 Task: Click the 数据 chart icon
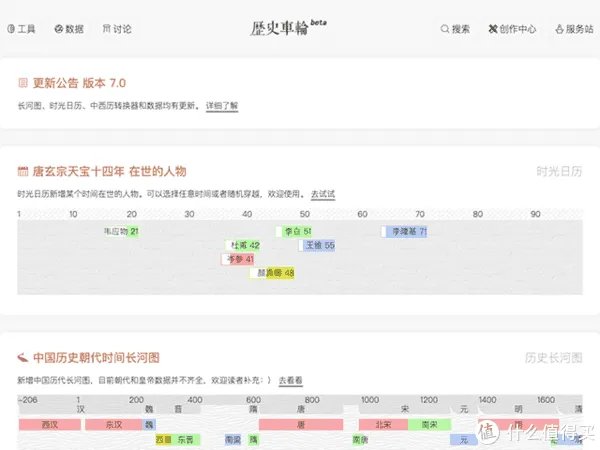(x=59, y=29)
